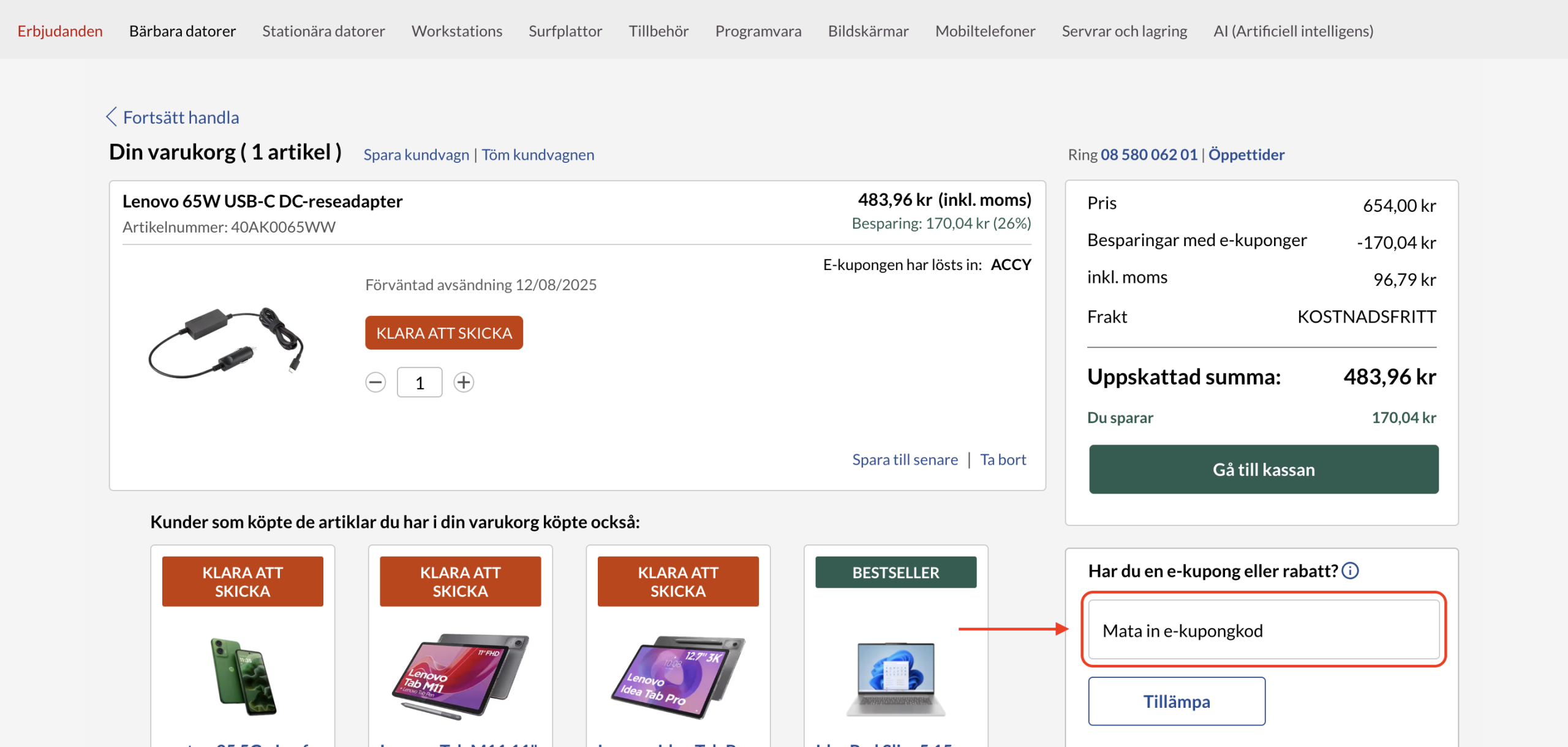Image resolution: width=1568 pixels, height=747 pixels.
Task: Open Mobiltelefoner category
Action: (x=985, y=31)
